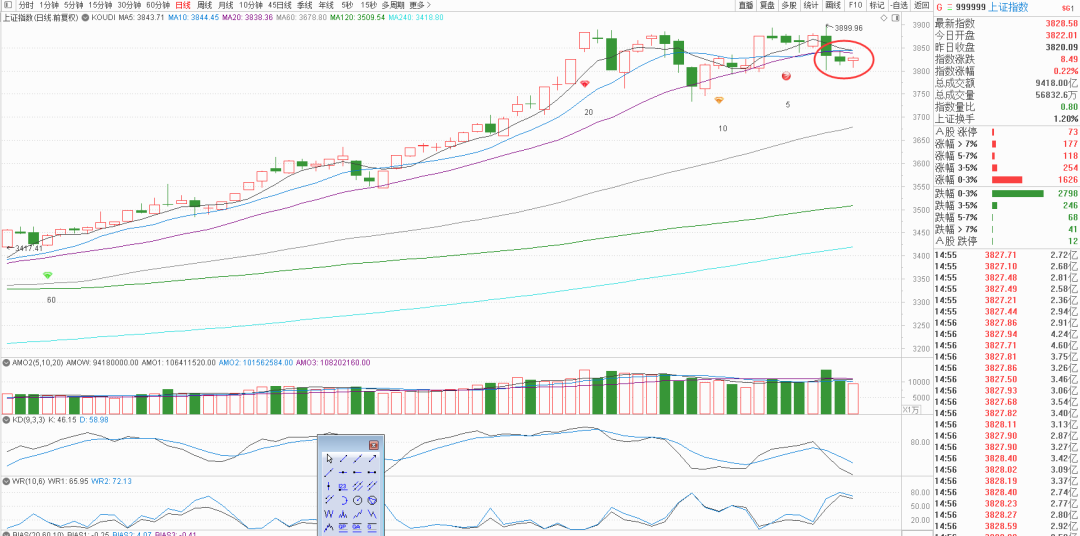Toggle the right info panel icon
Screen dimensions: 1080x536
(x=895, y=18)
